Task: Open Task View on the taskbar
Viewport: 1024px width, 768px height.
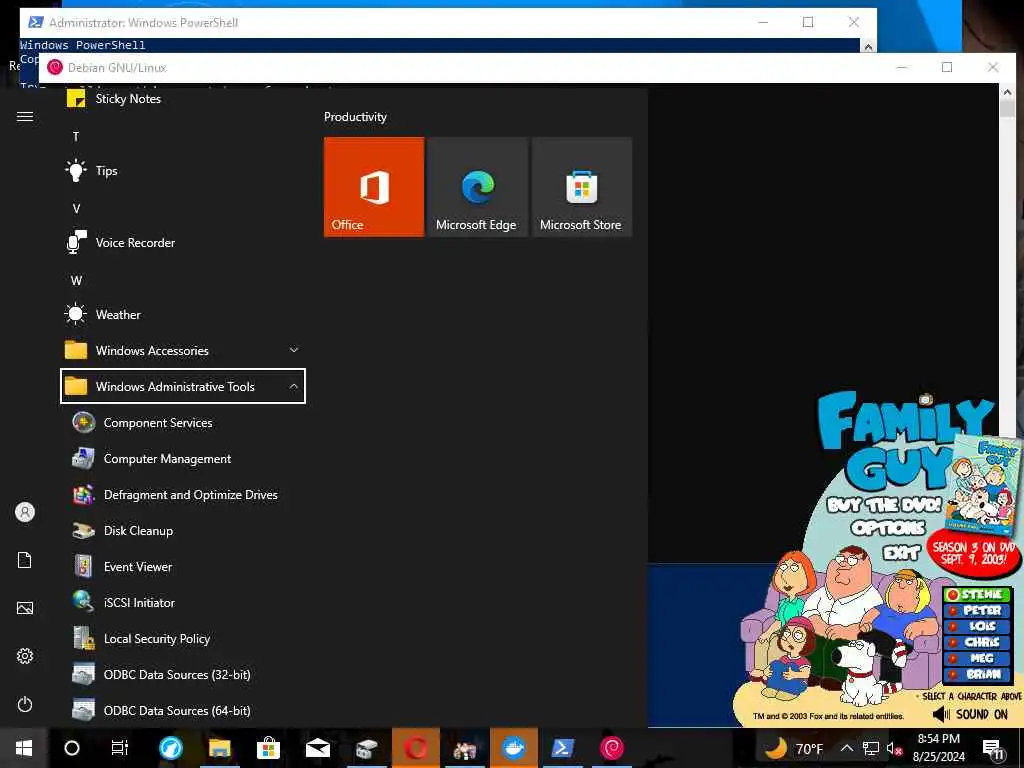Action: coord(120,748)
